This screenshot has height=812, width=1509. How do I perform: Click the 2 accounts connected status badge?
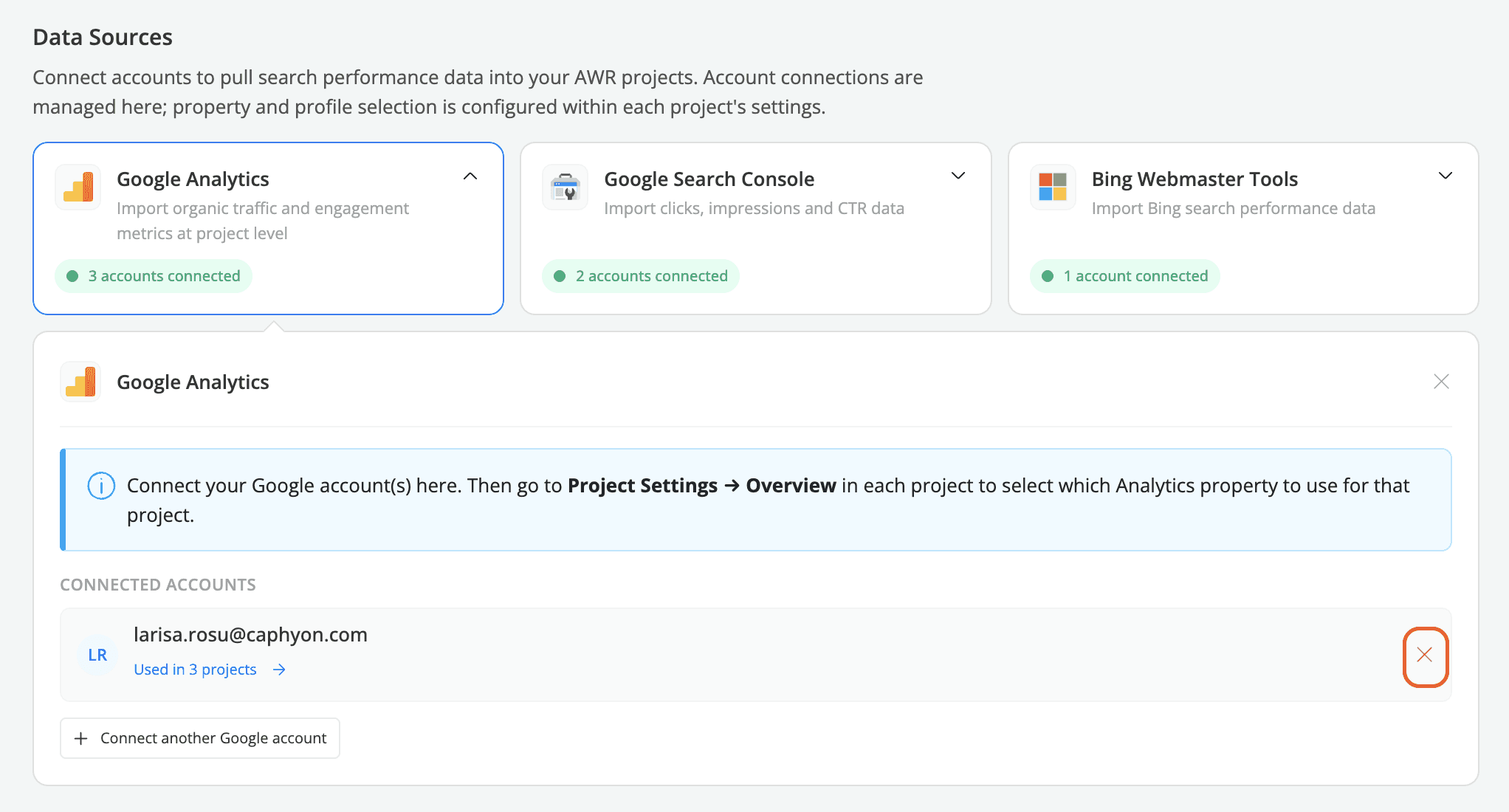click(x=641, y=276)
